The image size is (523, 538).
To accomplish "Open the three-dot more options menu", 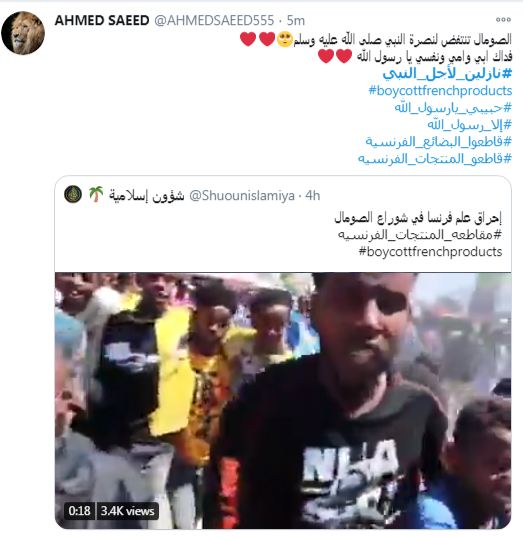I will click(503, 20).
